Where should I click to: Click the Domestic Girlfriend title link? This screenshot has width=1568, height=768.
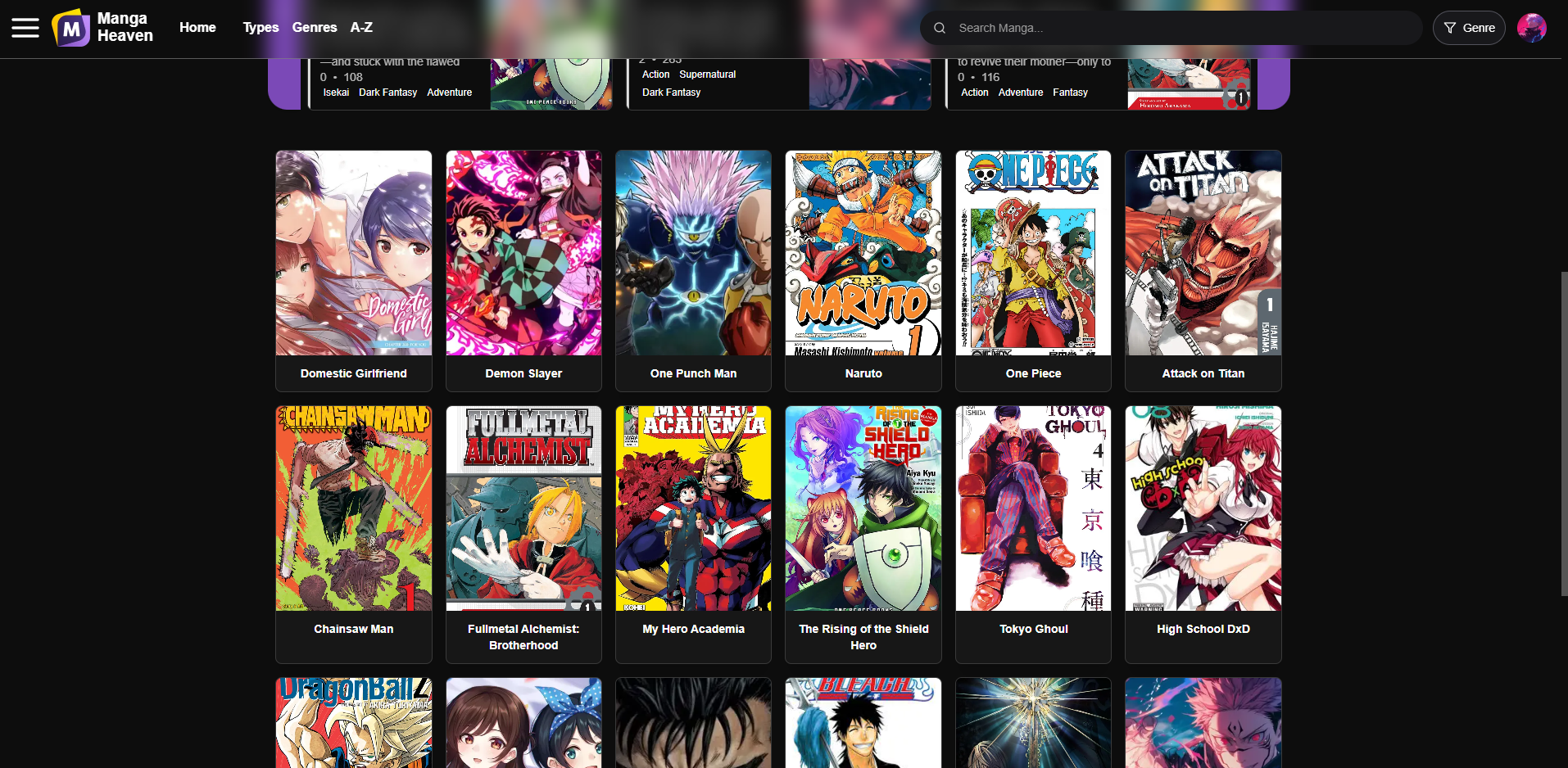pos(354,373)
